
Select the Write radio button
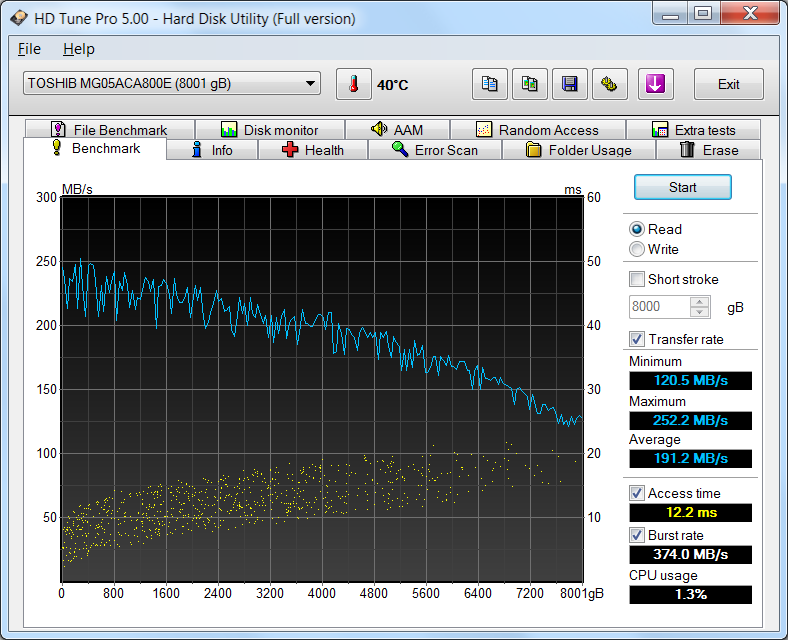(637, 249)
